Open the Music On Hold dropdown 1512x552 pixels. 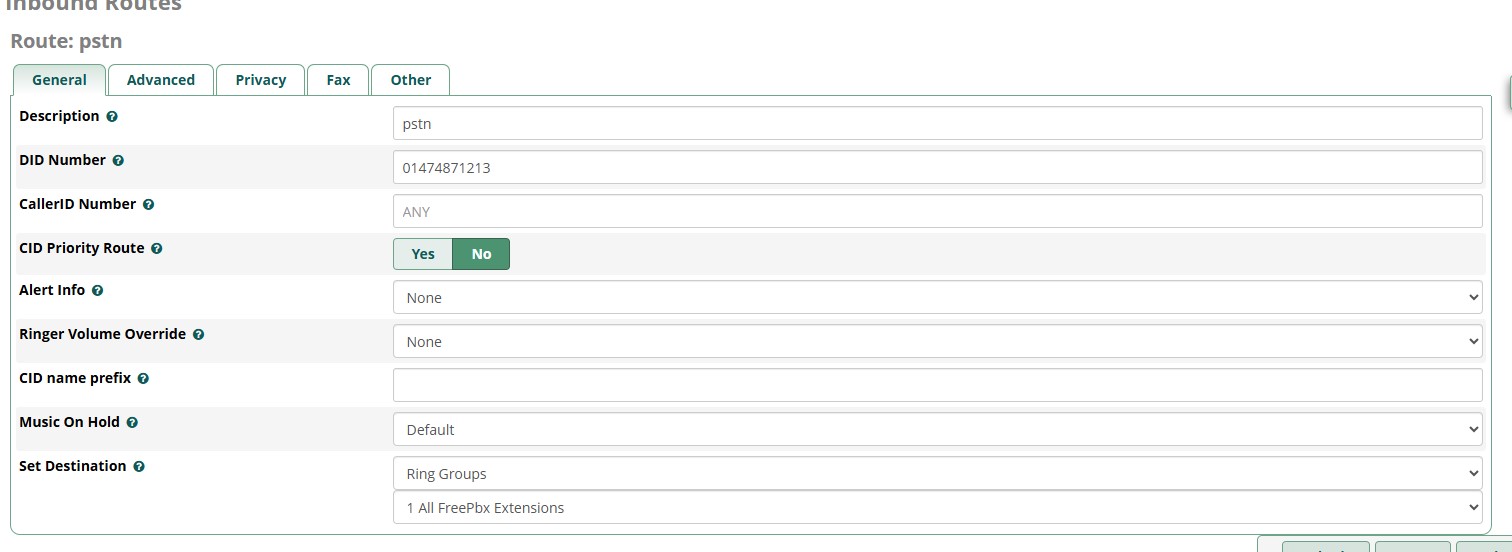pyautogui.click(x=937, y=430)
